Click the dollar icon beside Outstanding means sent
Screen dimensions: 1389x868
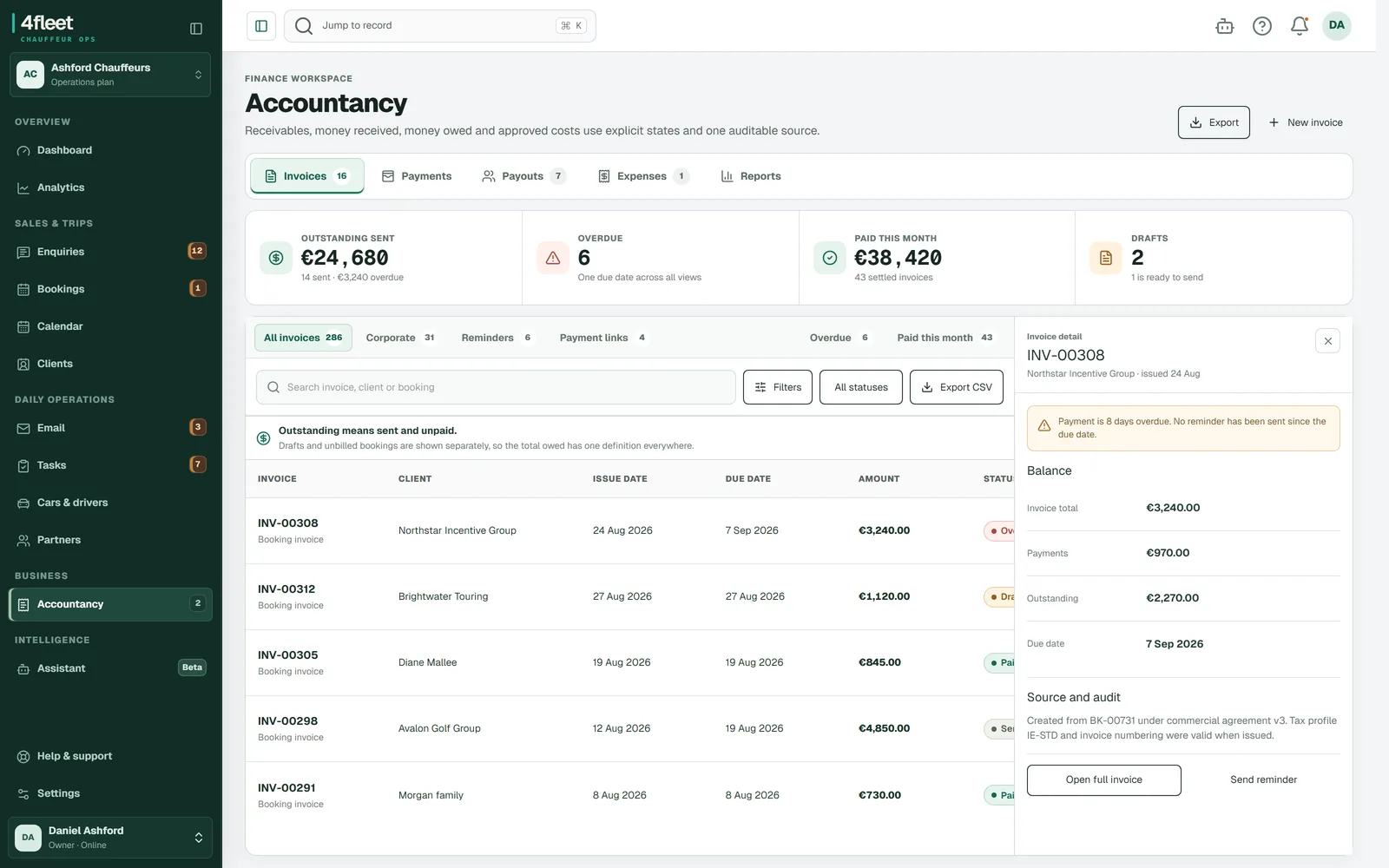pos(264,438)
